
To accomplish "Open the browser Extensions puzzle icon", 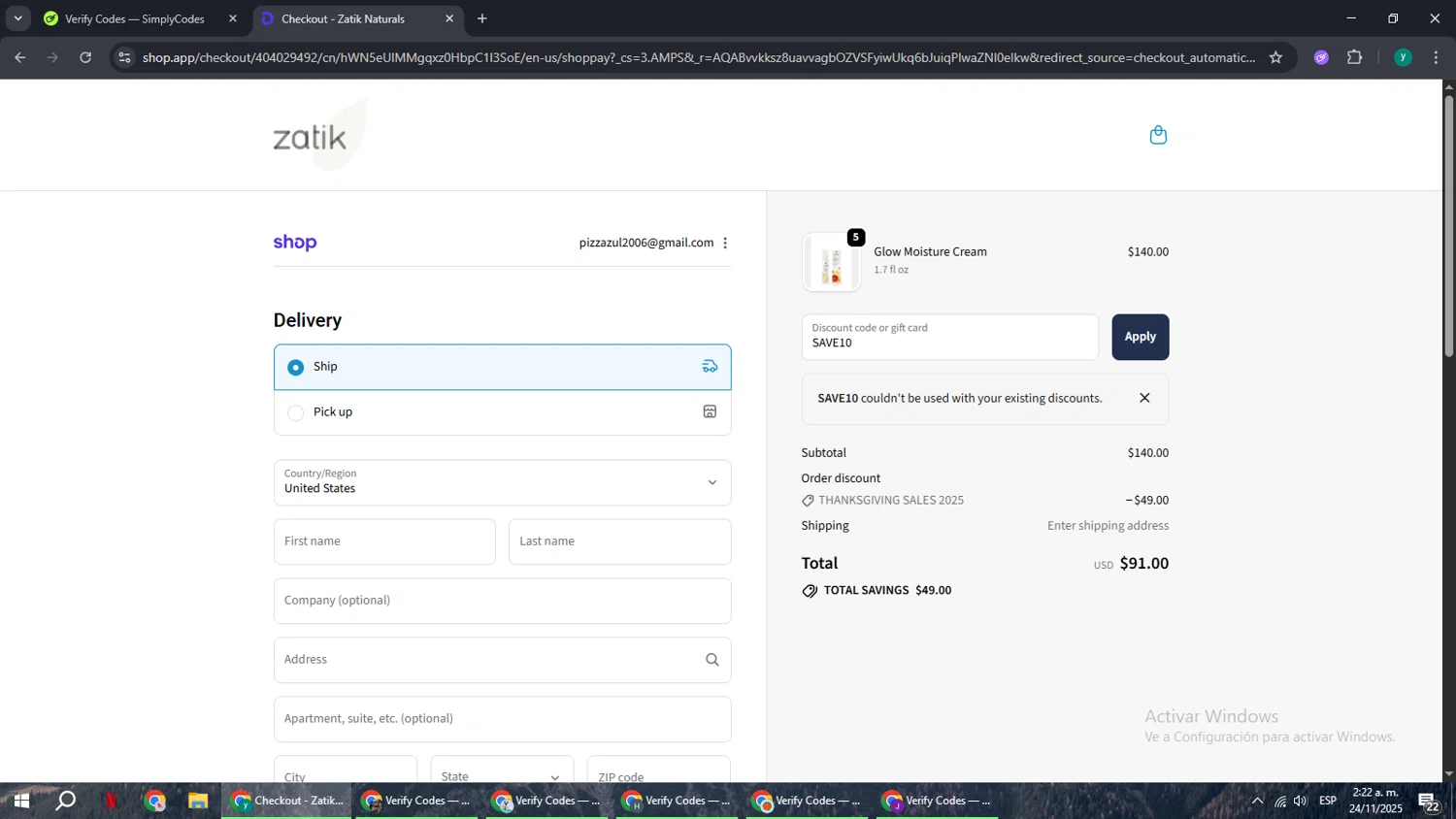I will (1355, 57).
